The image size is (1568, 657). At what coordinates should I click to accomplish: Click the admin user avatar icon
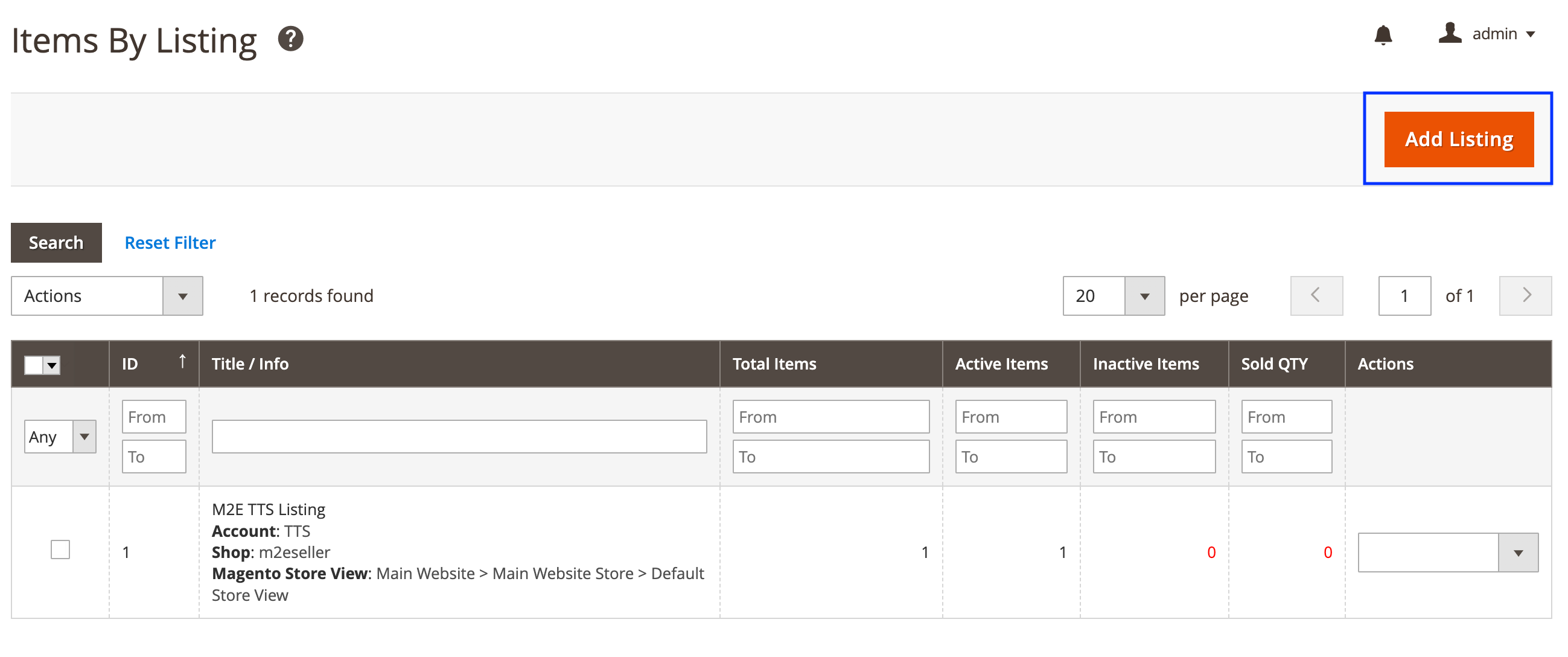coord(1449,33)
